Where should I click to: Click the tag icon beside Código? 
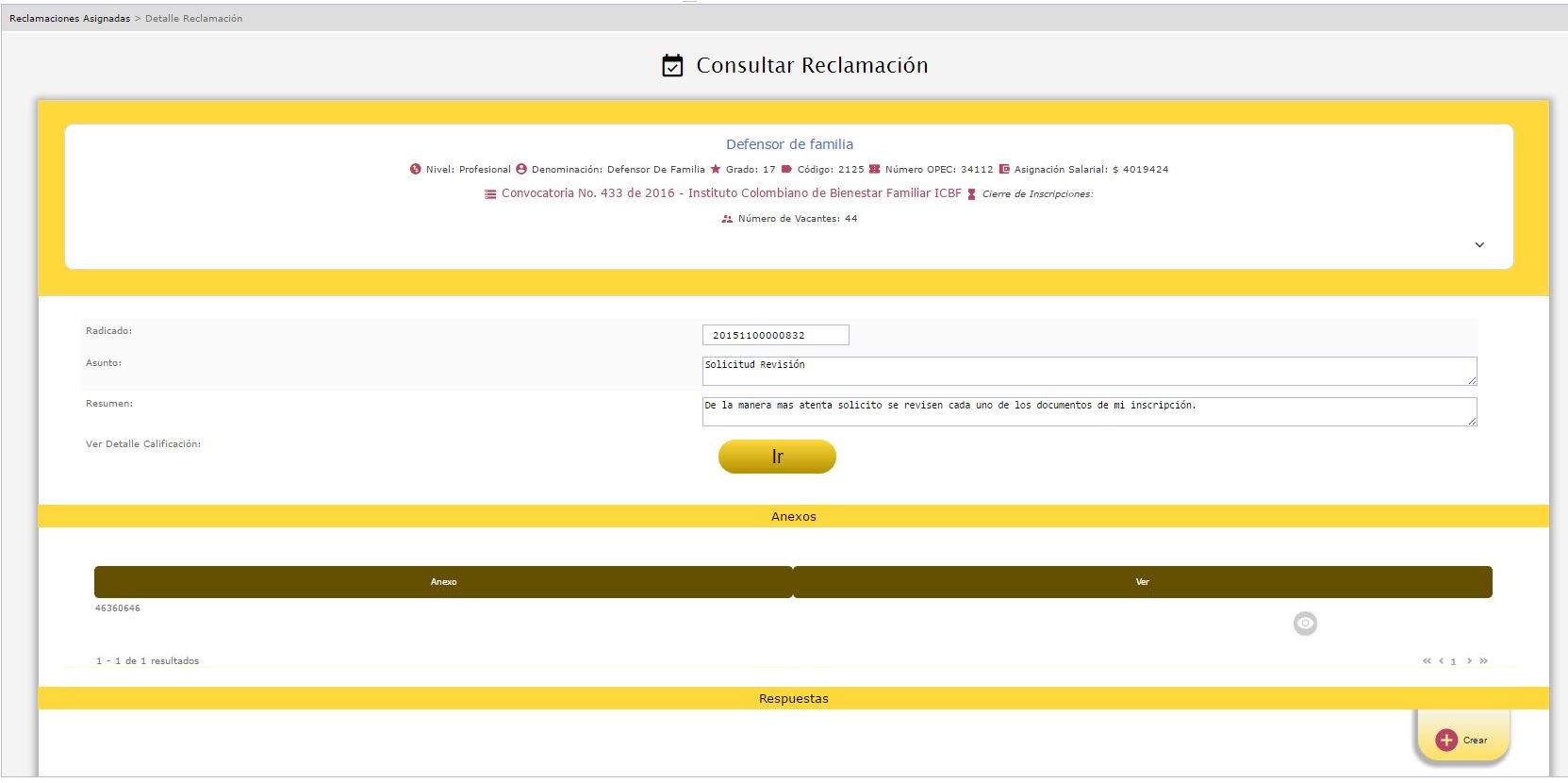(787, 170)
